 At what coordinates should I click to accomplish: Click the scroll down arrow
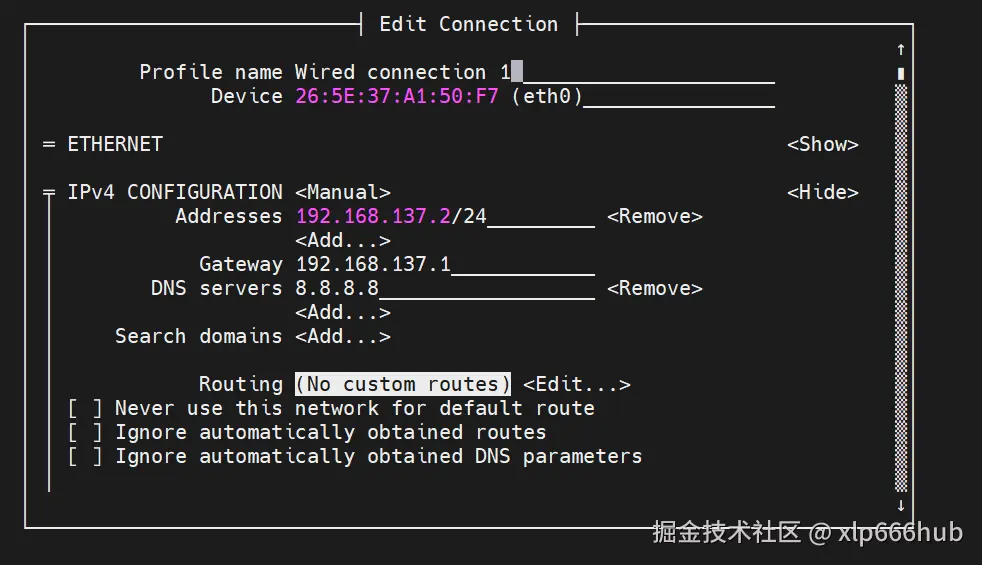coord(901,505)
